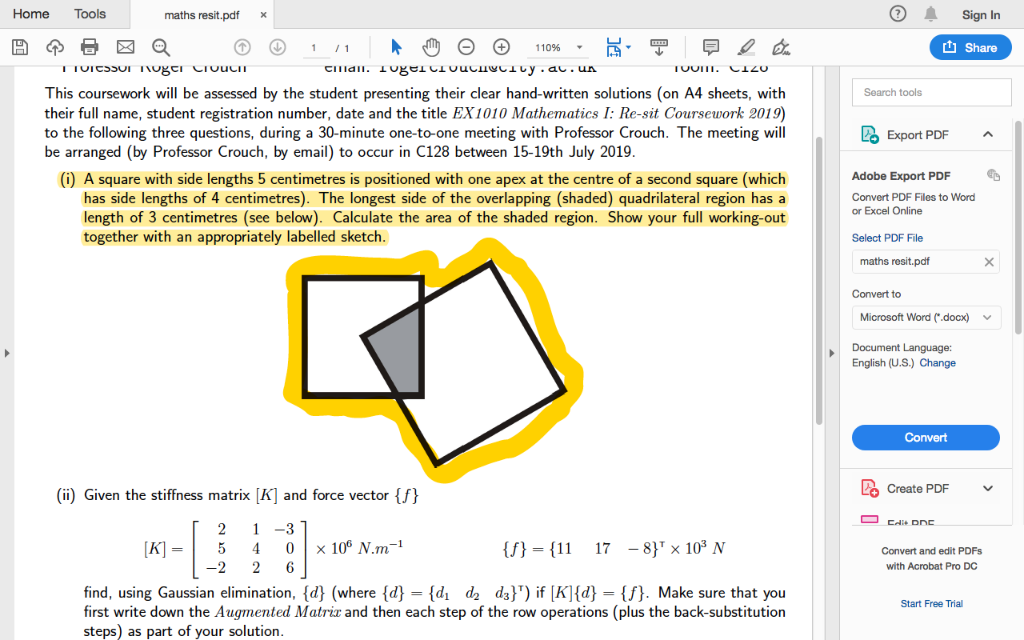Activate the selection arrow tool
Viewport: 1024px width, 640px height.
click(x=396, y=47)
